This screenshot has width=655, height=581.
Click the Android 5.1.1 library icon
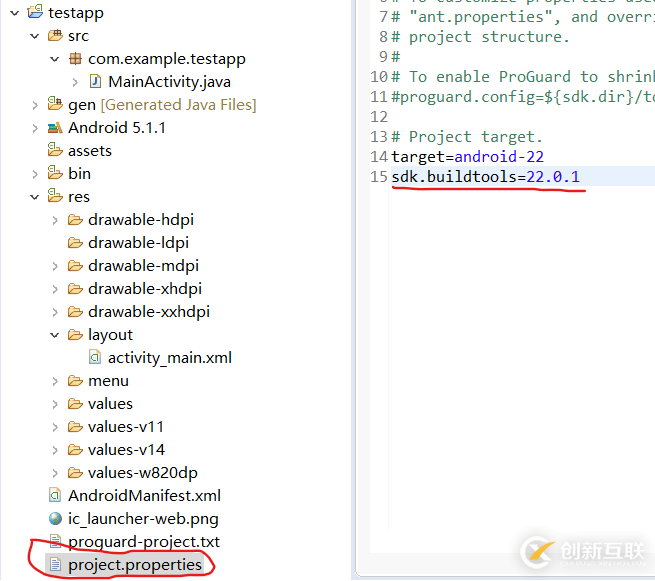[x=55, y=127]
